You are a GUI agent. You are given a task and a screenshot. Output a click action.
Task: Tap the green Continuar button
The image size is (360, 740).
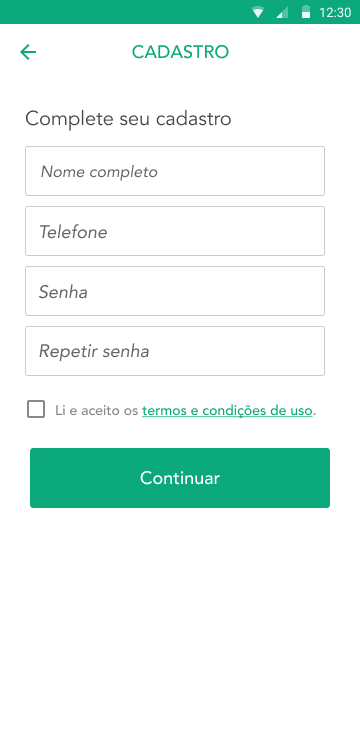point(180,478)
